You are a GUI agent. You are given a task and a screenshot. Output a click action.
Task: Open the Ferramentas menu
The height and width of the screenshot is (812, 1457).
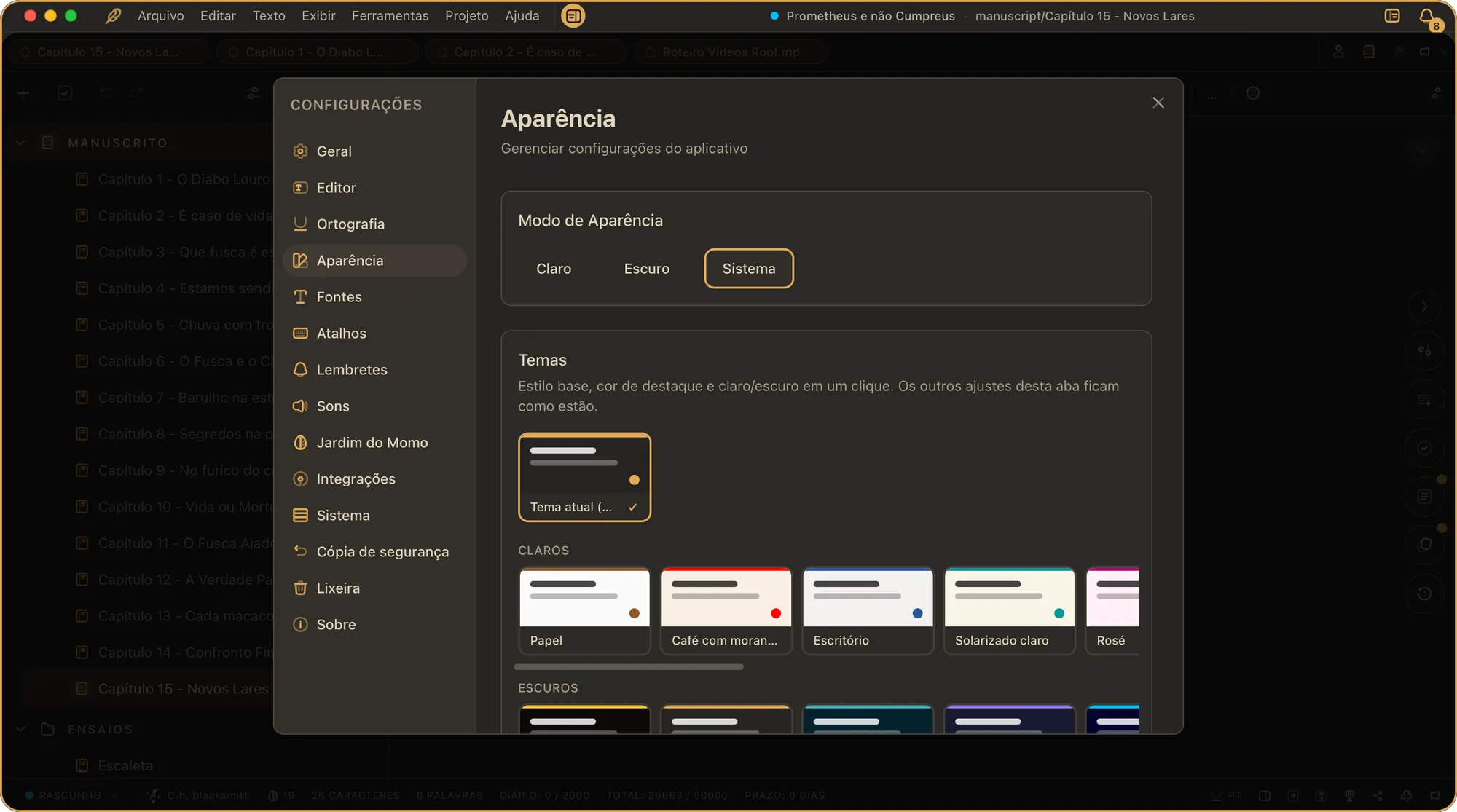click(x=390, y=16)
